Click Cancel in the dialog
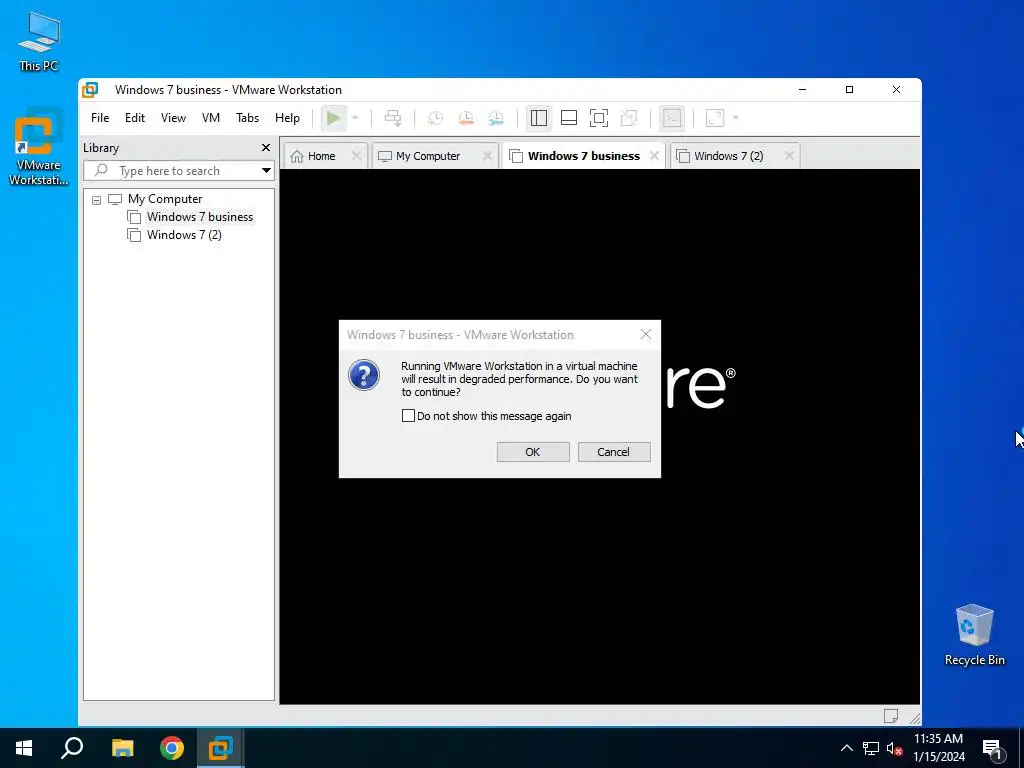The image size is (1024, 768). (613, 452)
